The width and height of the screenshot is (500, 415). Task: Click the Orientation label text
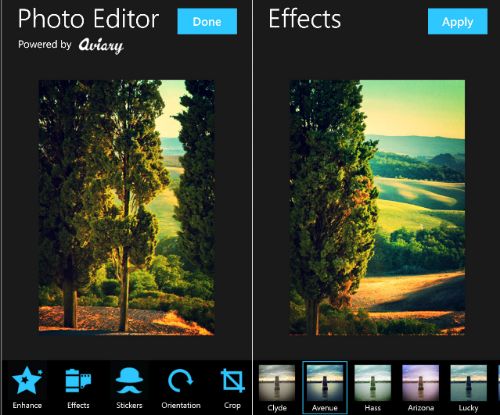click(181, 405)
